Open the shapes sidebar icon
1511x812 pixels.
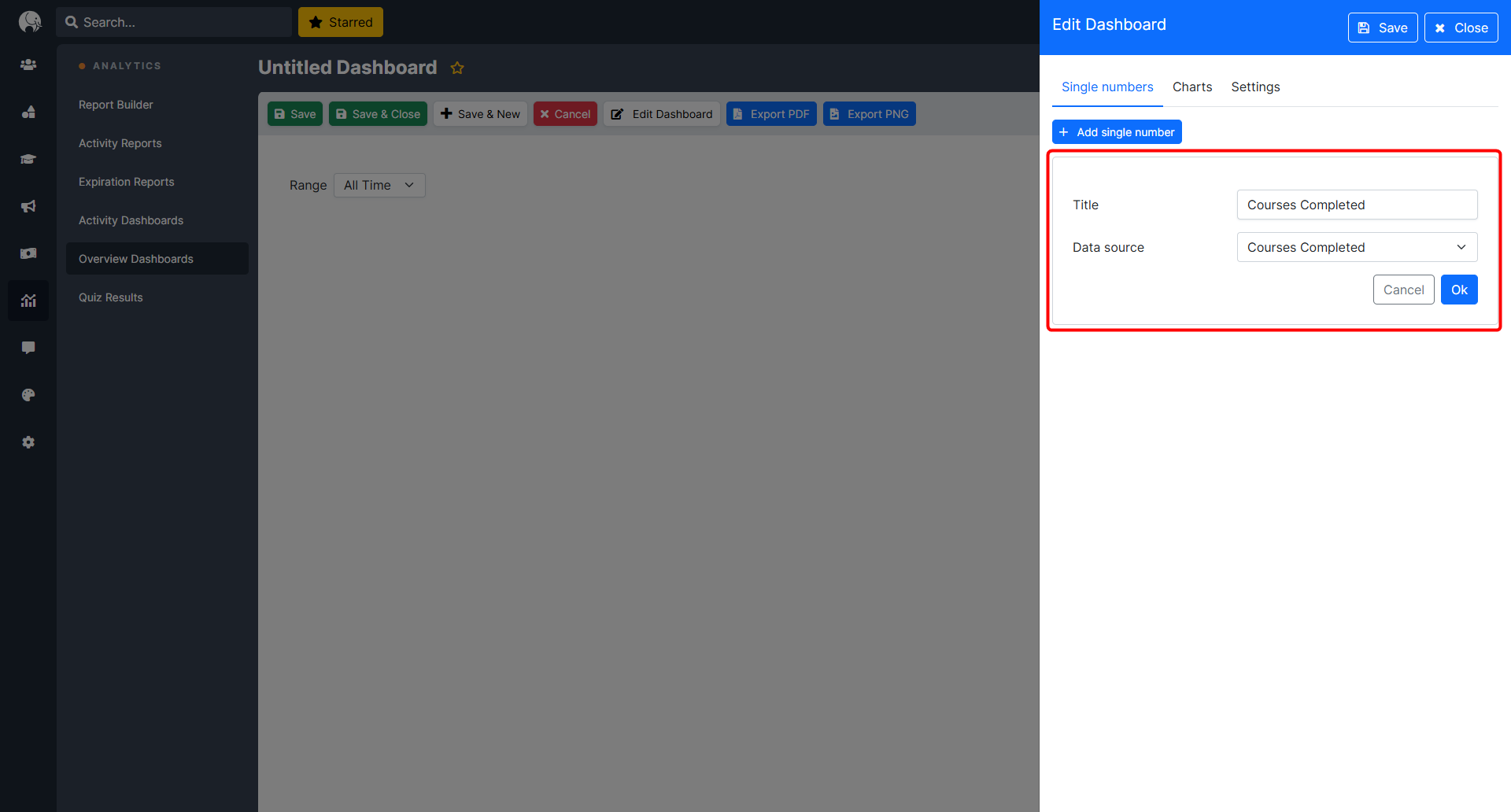28,112
